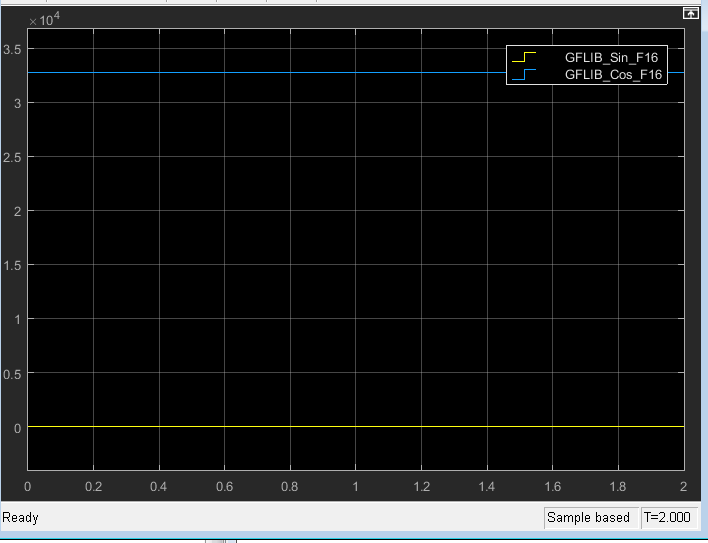Click the y-axis tick label 3.5
Image resolution: width=708 pixels, height=543 pixels.
pyautogui.click(x=12, y=49)
